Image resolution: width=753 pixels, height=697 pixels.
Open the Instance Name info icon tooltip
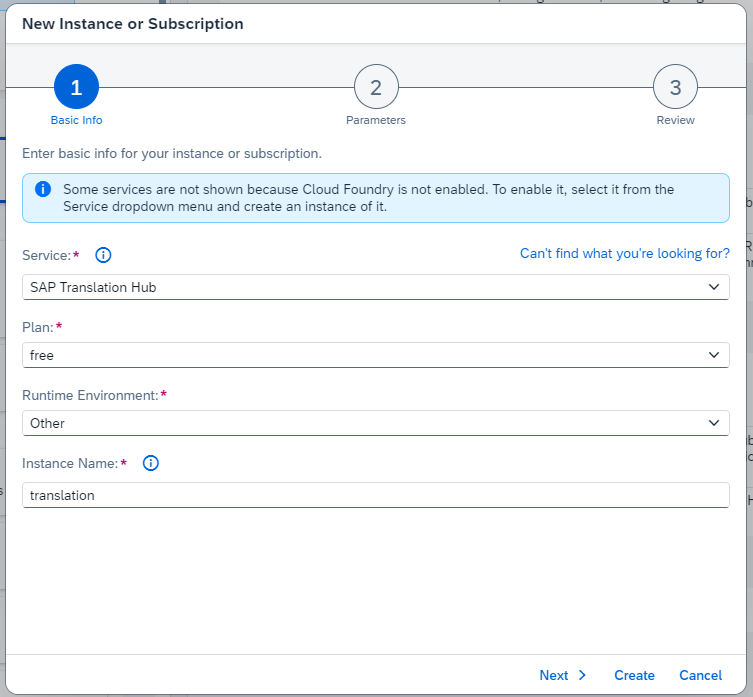(x=151, y=464)
